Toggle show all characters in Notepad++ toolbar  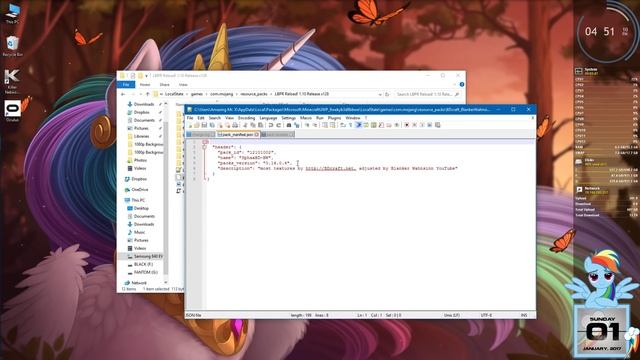pyautogui.click(x=350, y=125)
